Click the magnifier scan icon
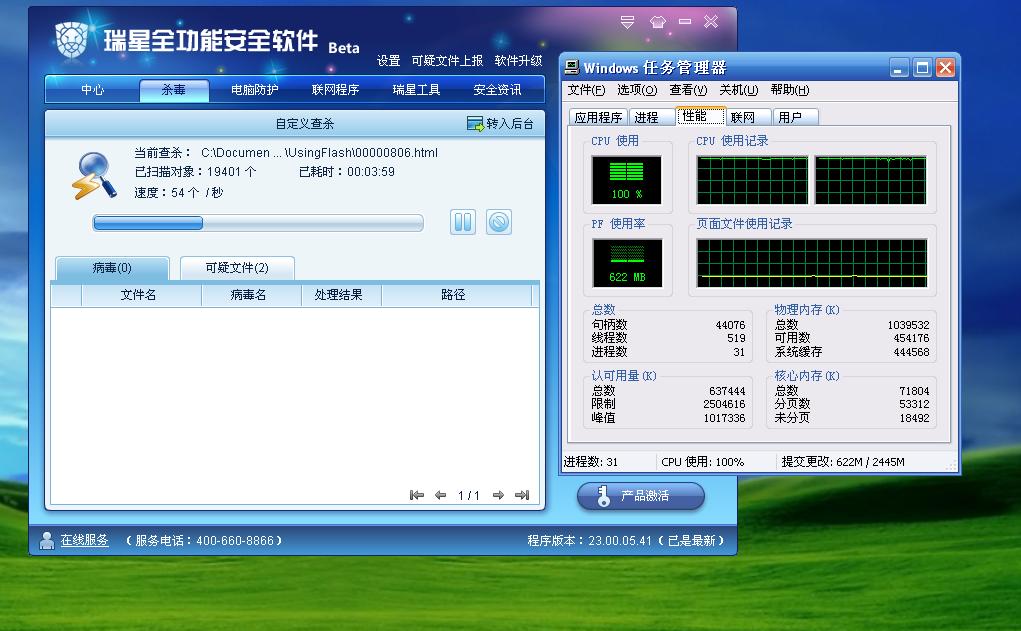This screenshot has width=1021, height=631. [x=94, y=176]
